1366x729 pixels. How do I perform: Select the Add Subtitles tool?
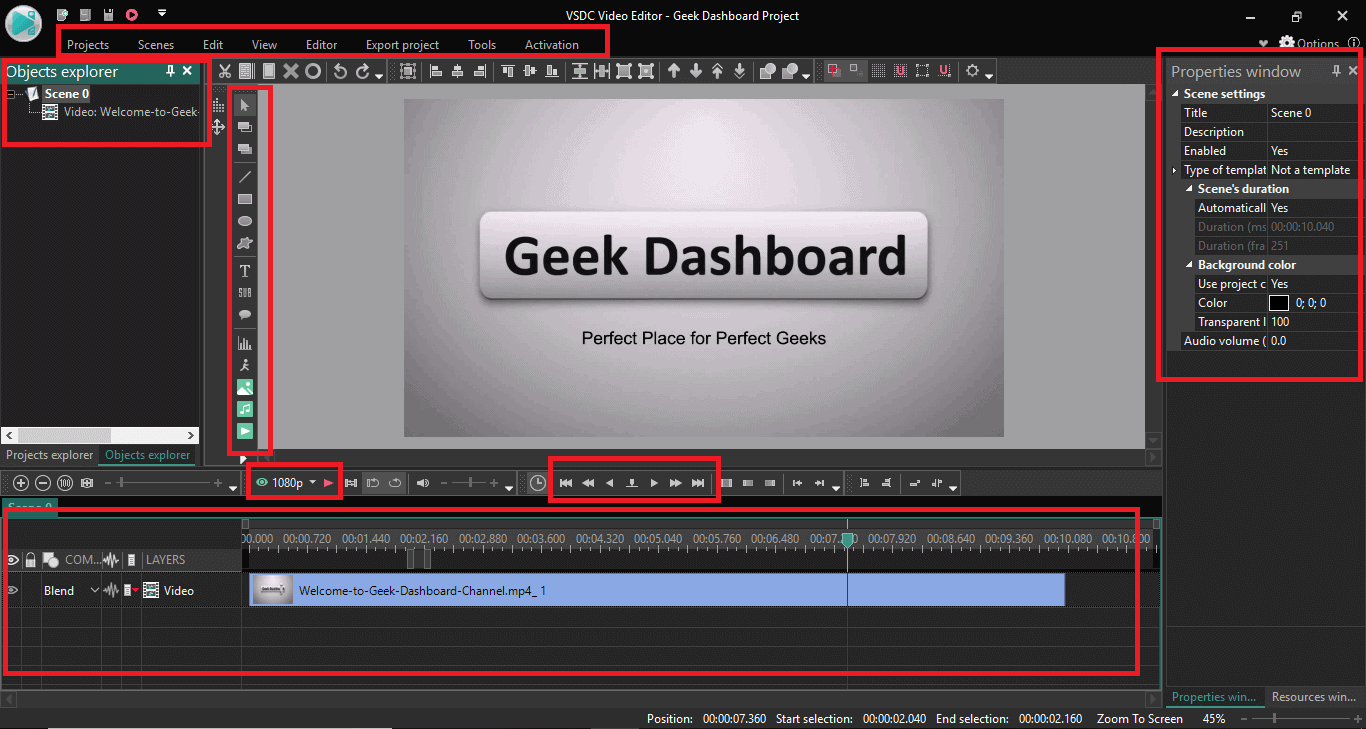[x=245, y=293]
